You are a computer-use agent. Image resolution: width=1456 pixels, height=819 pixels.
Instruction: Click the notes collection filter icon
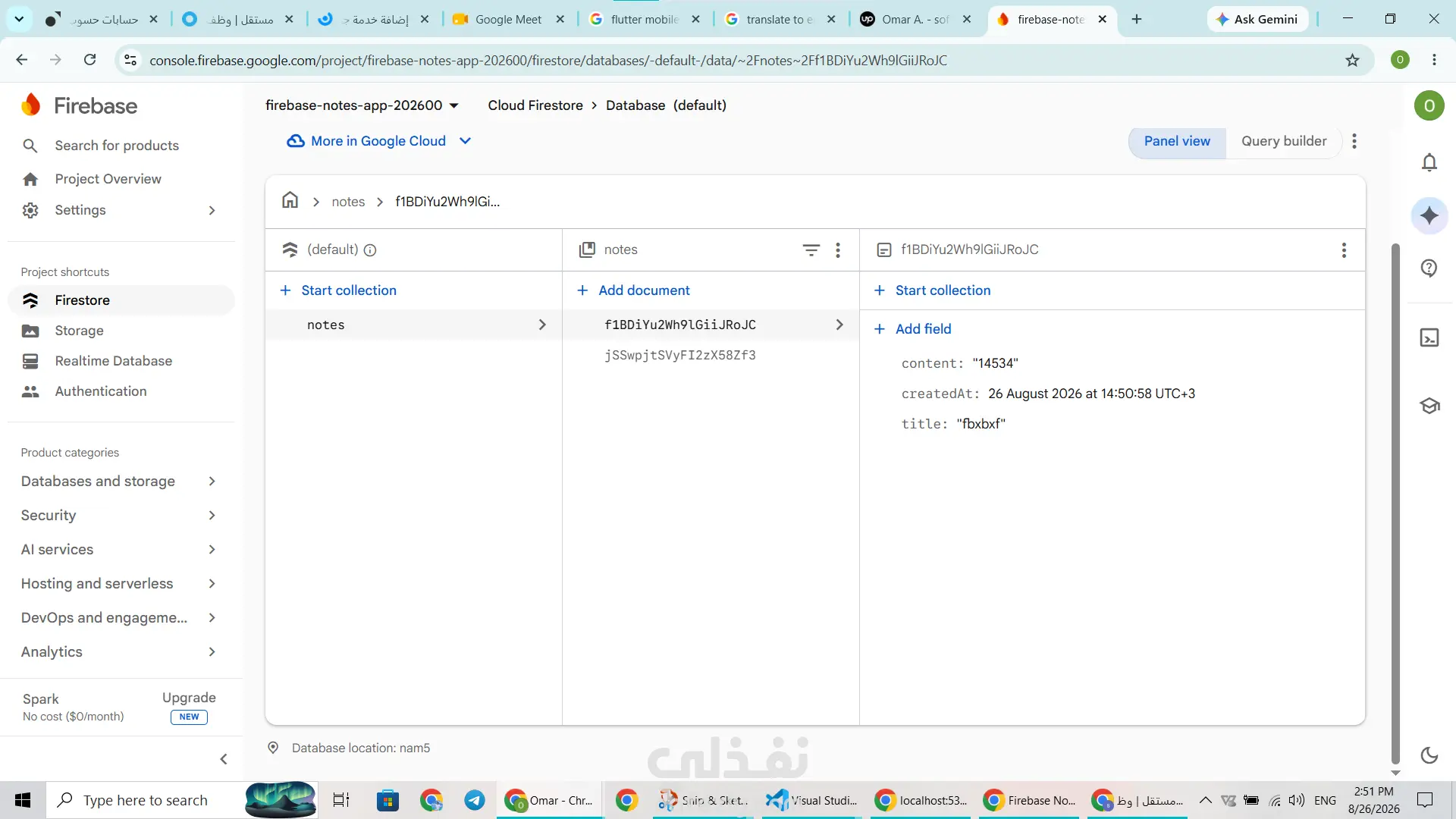[811, 250]
